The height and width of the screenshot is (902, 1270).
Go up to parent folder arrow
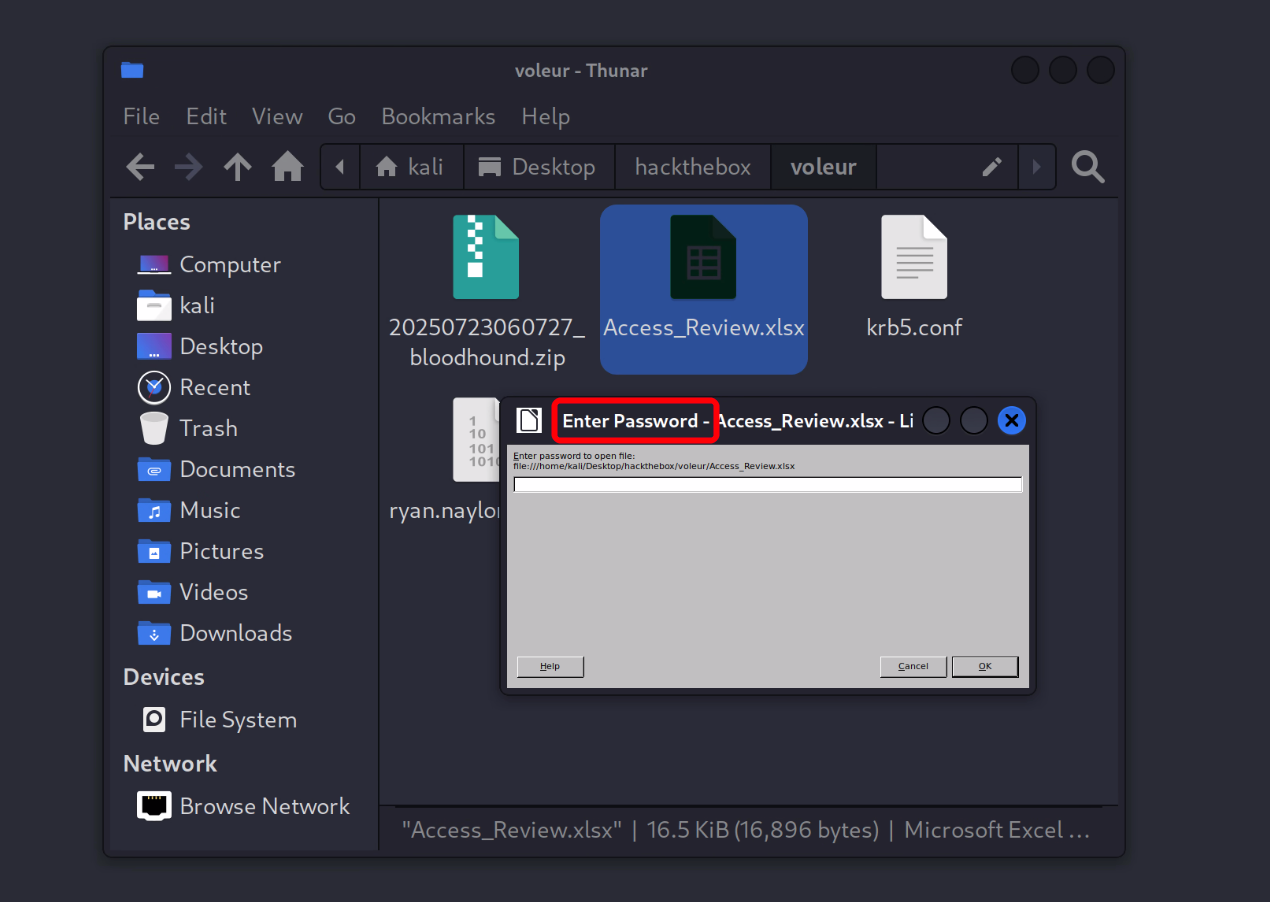click(x=237, y=167)
